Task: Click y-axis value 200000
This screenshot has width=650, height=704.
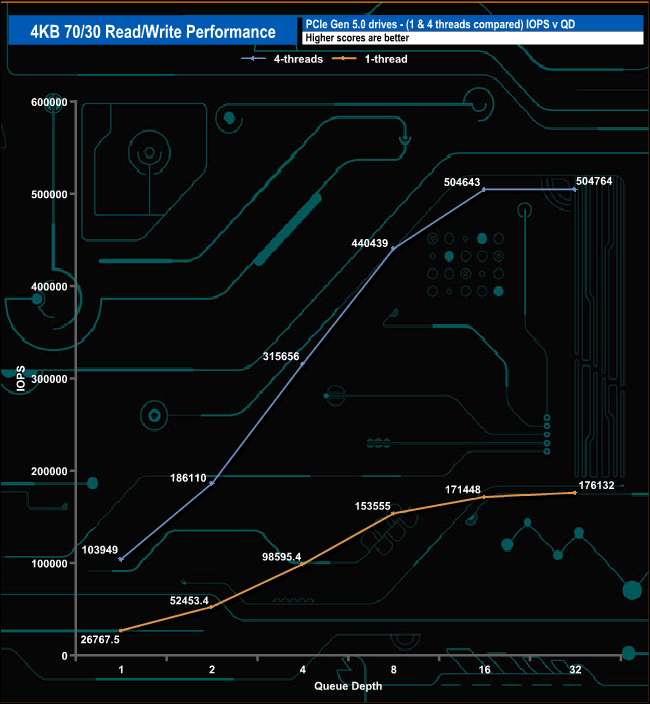Action: (49, 471)
